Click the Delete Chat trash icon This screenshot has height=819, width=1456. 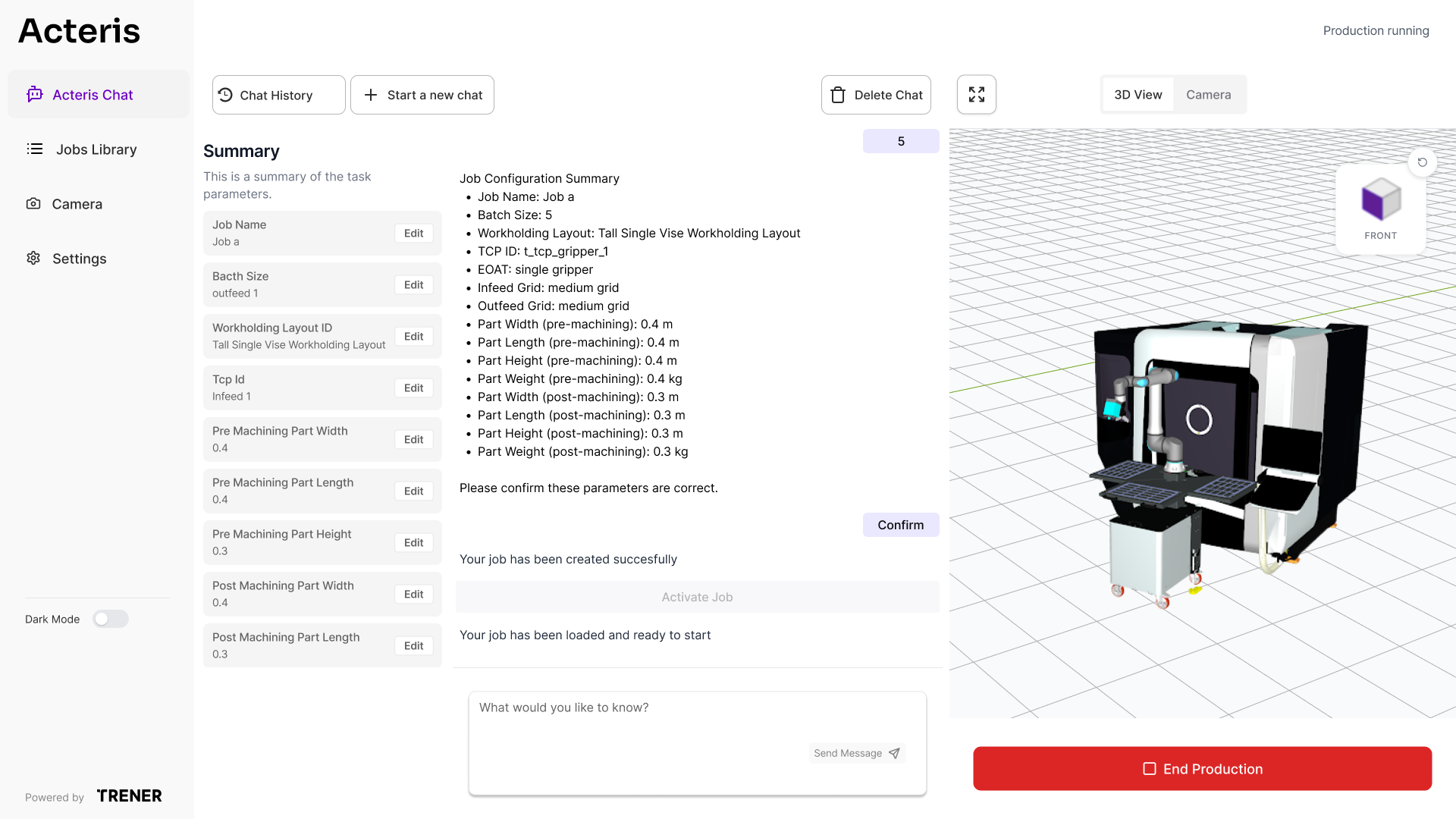(x=837, y=94)
